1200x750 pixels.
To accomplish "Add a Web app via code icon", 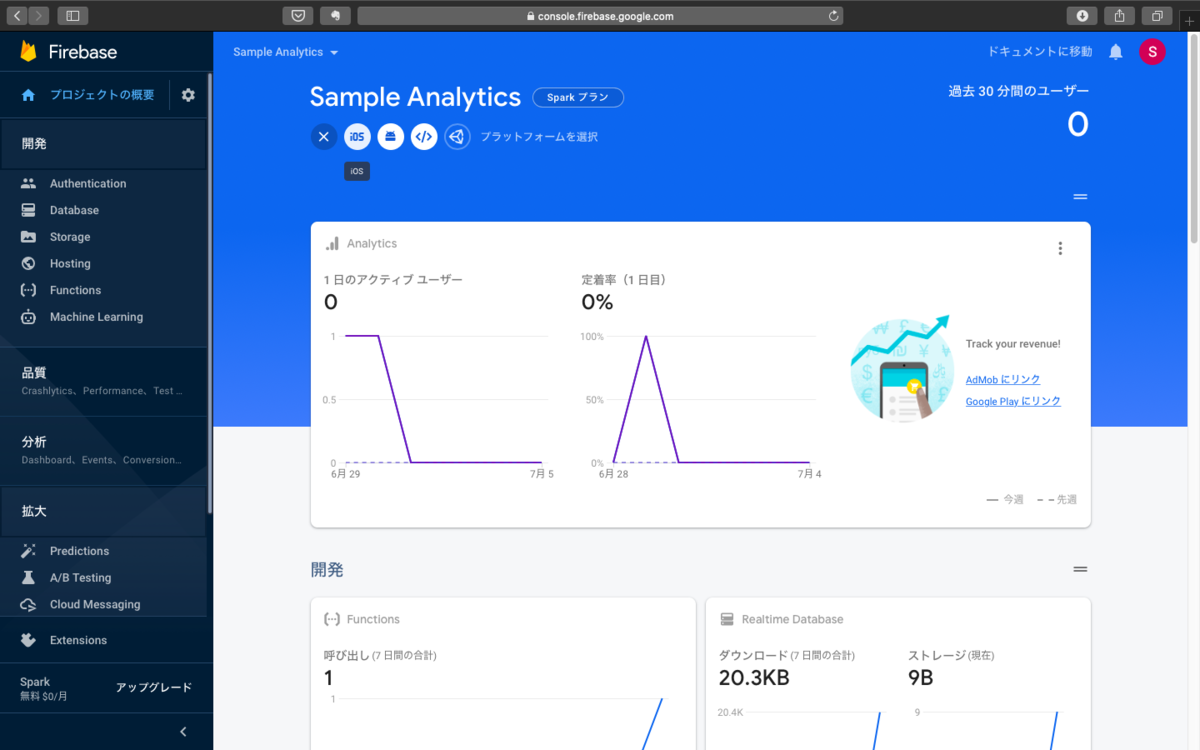I will [424, 137].
